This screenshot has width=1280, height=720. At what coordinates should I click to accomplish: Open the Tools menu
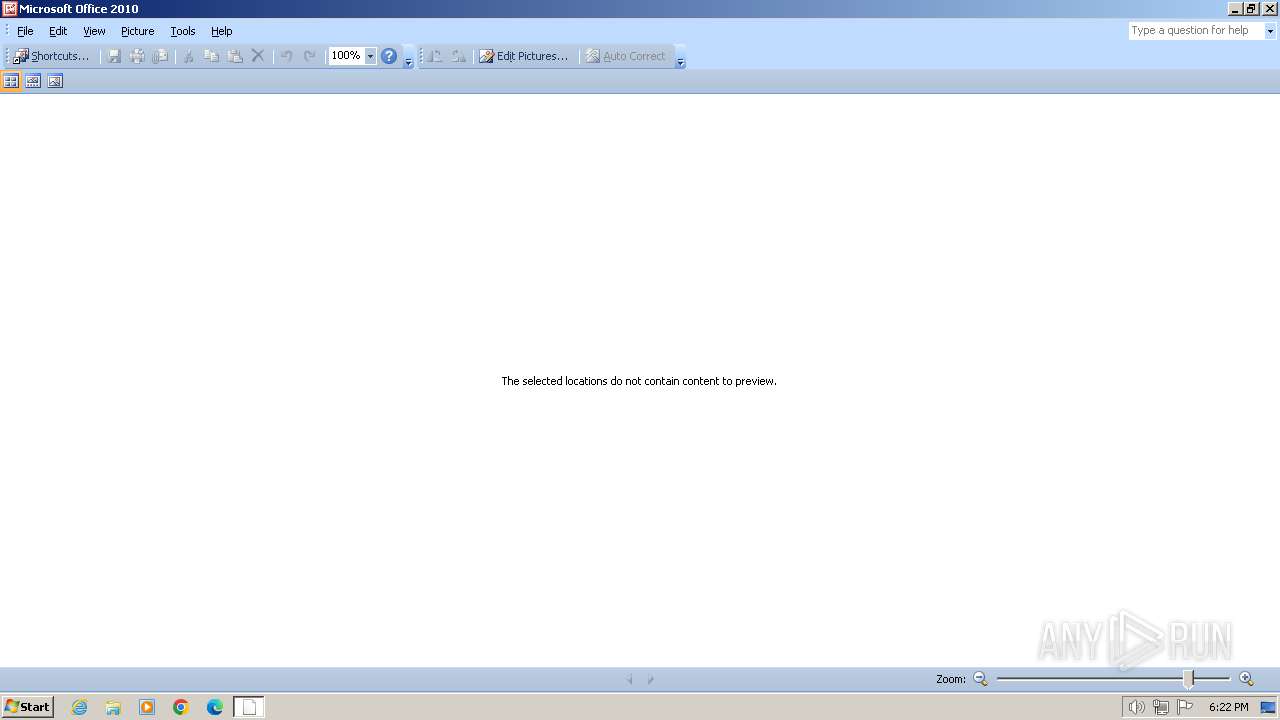[182, 31]
